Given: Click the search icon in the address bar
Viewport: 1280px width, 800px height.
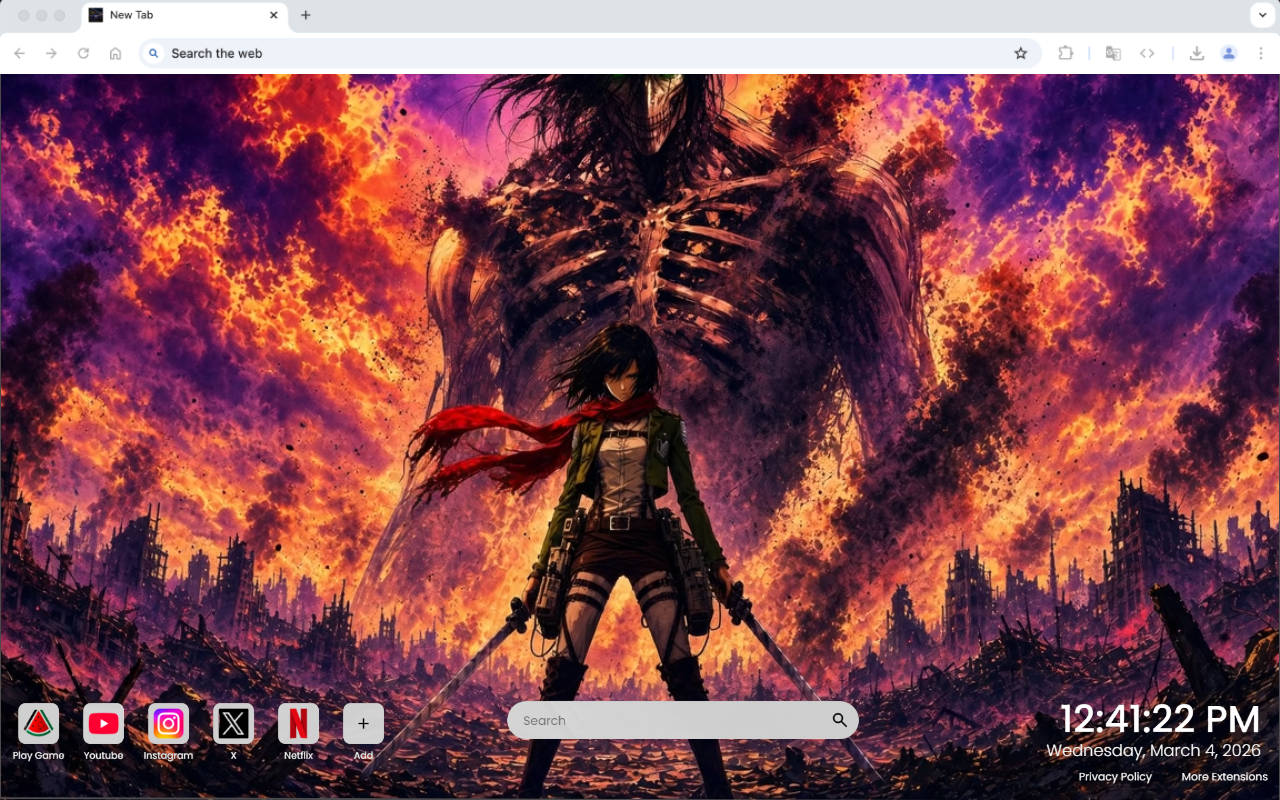Looking at the screenshot, I should (154, 53).
